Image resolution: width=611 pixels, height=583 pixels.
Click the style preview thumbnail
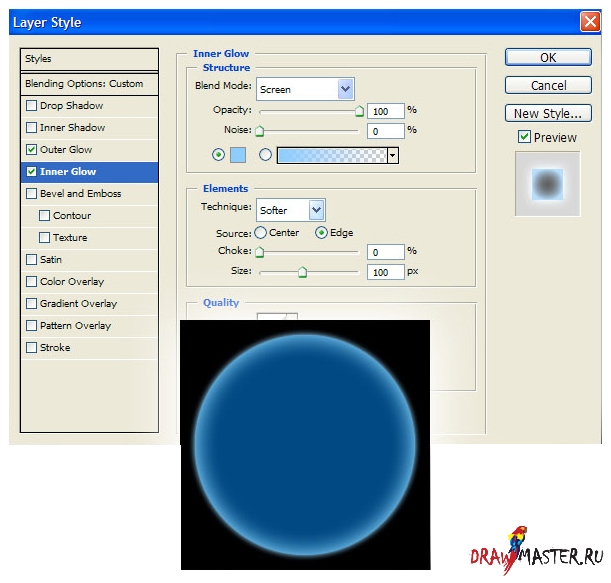click(547, 184)
